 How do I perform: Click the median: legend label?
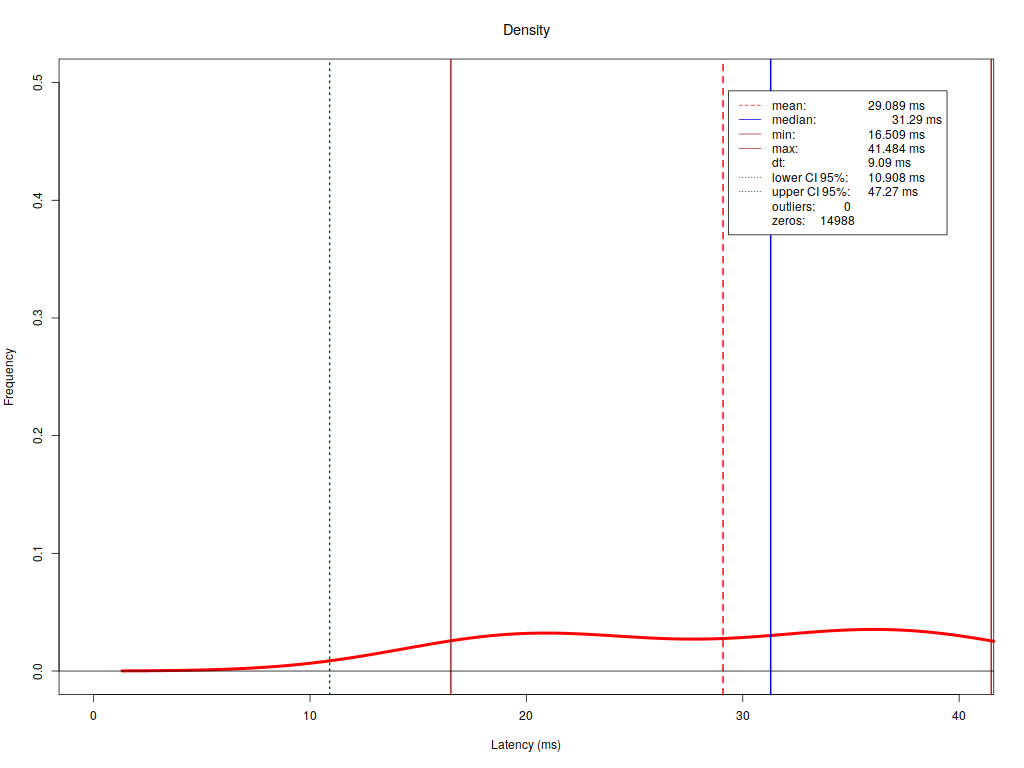pos(794,120)
